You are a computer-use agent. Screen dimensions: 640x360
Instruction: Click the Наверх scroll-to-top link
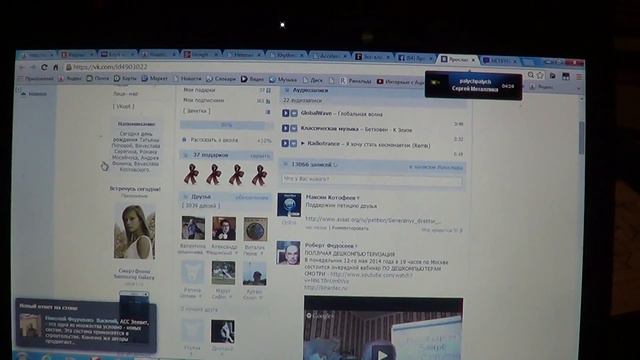(x=34, y=94)
